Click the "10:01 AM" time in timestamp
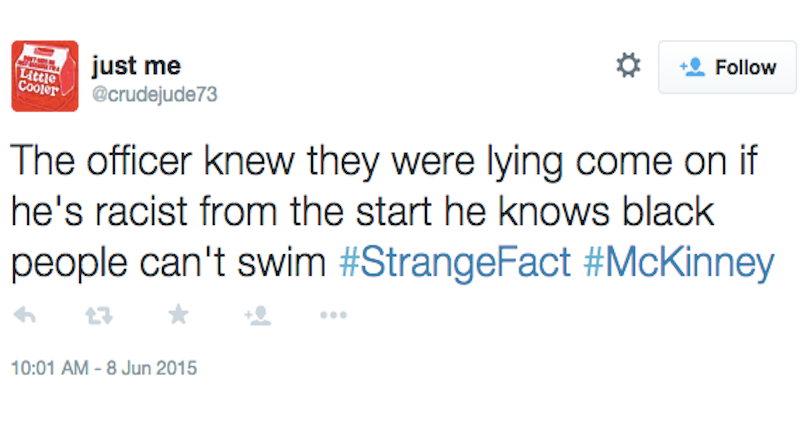Screen dimensions: 800x430 (x=47, y=367)
